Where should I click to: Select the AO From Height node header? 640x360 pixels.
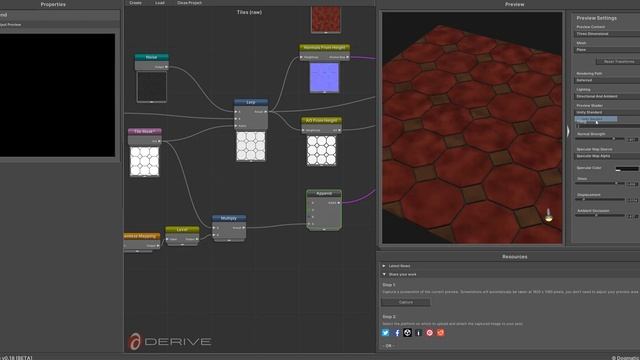(321, 120)
